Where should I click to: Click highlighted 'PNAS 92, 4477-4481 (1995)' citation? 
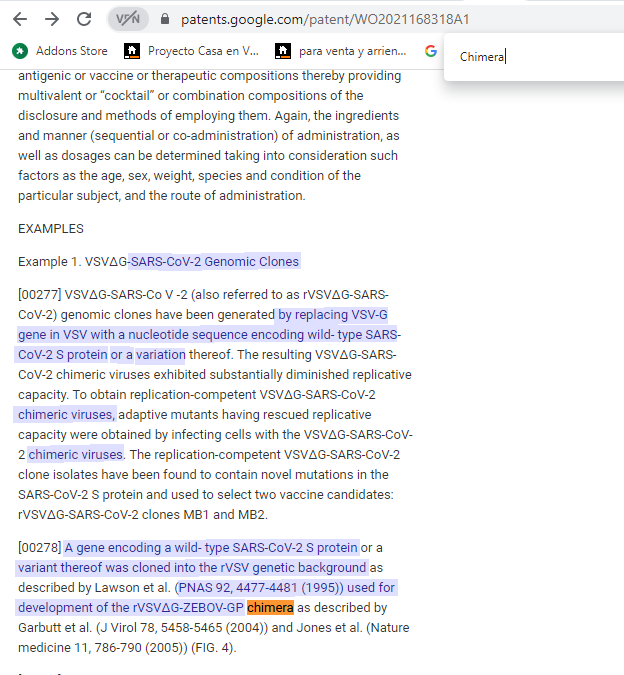258,588
